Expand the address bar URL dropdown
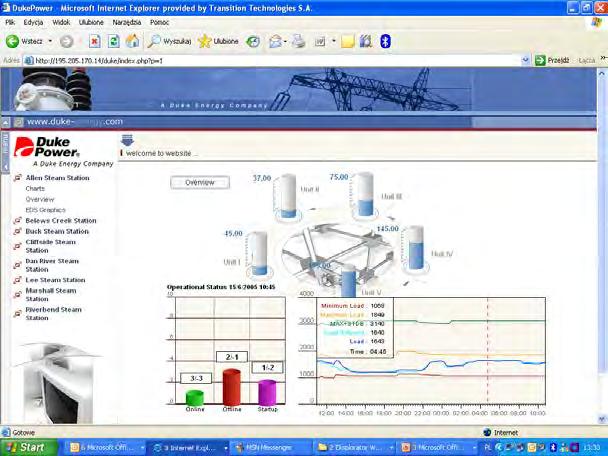Image resolution: width=608 pixels, height=456 pixels. click(526, 60)
